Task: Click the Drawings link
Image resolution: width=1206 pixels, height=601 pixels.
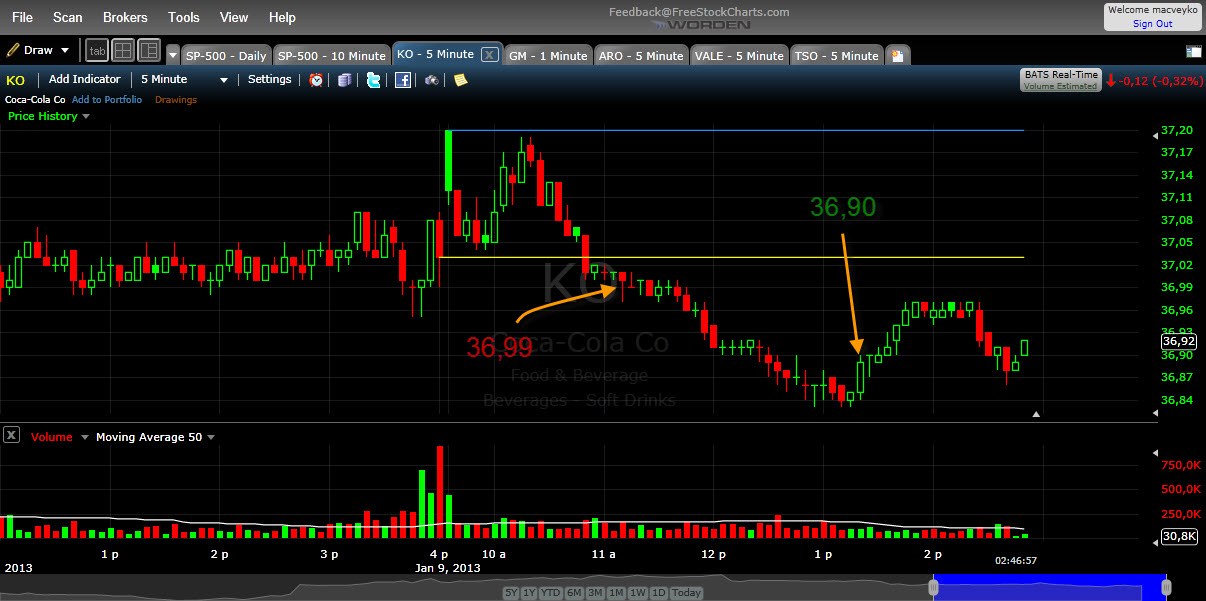Action: pos(176,100)
